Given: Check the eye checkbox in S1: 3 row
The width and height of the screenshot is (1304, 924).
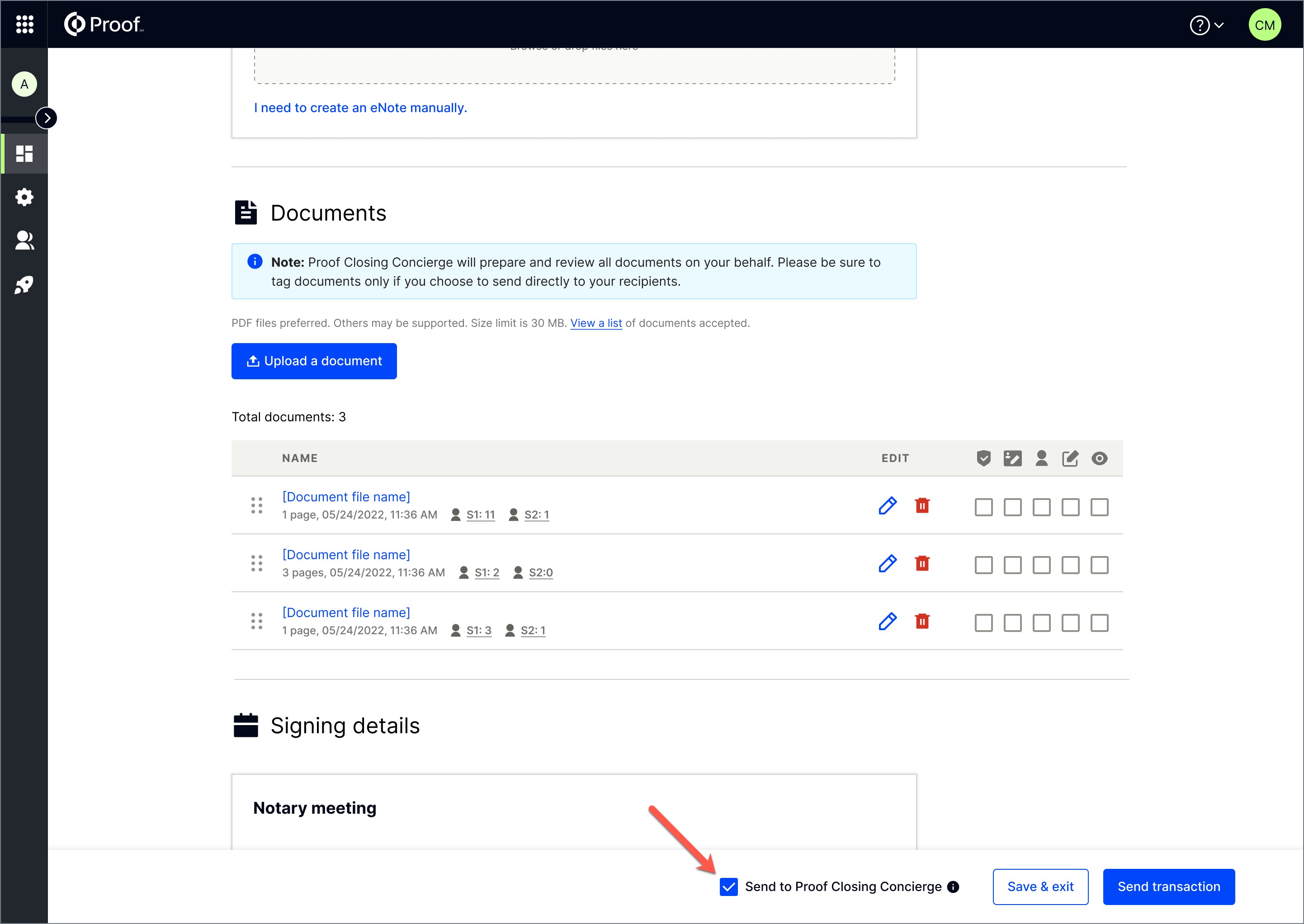Looking at the screenshot, I should pyautogui.click(x=1100, y=623).
